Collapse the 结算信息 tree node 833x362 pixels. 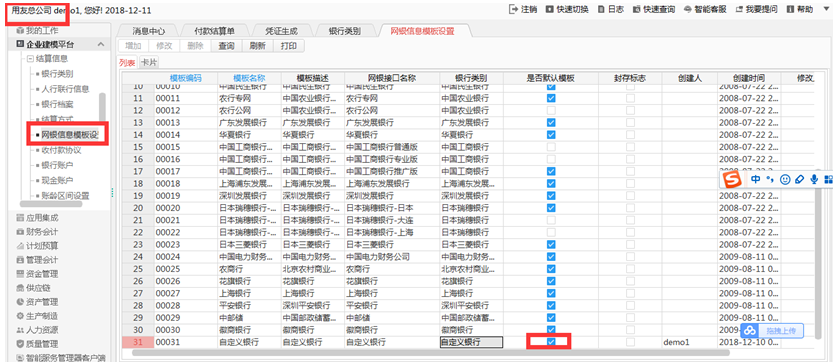pos(31,59)
